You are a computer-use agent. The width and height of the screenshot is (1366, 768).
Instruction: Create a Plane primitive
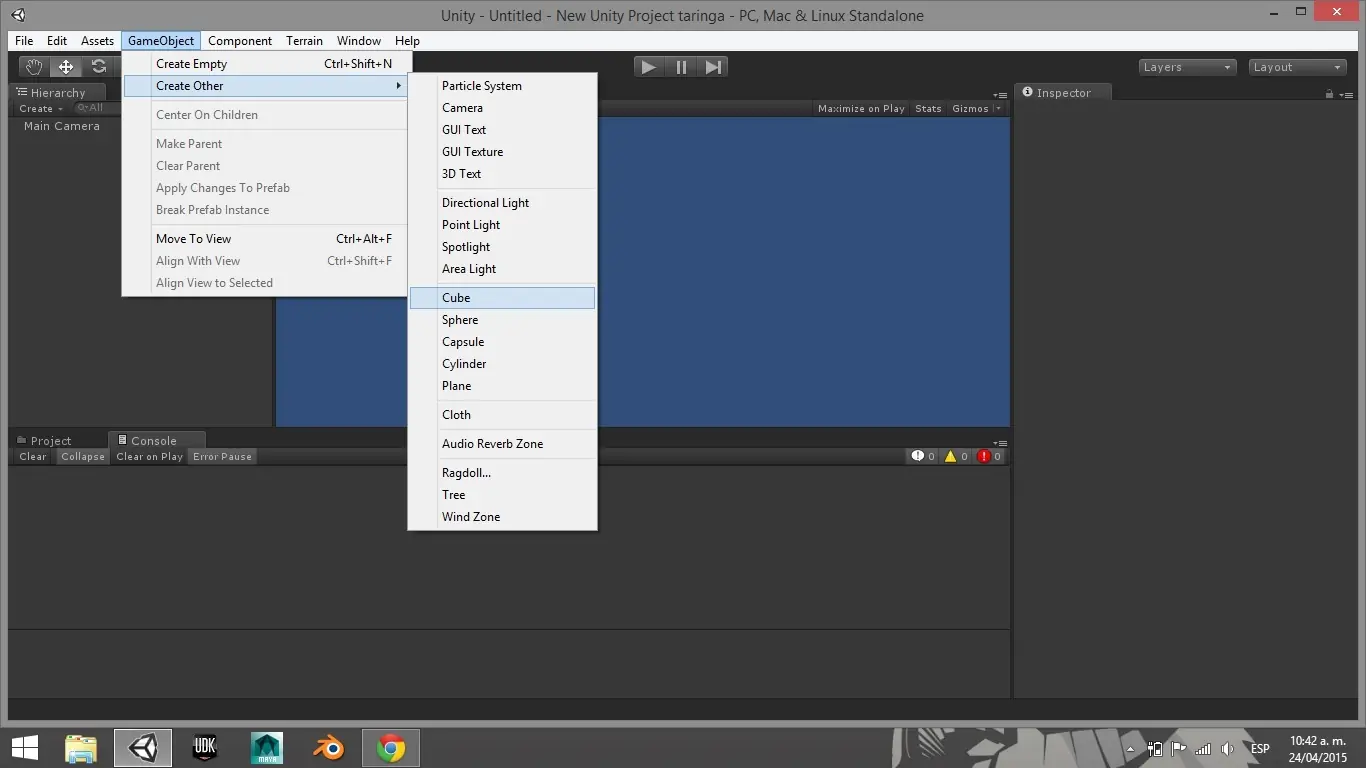point(502,386)
